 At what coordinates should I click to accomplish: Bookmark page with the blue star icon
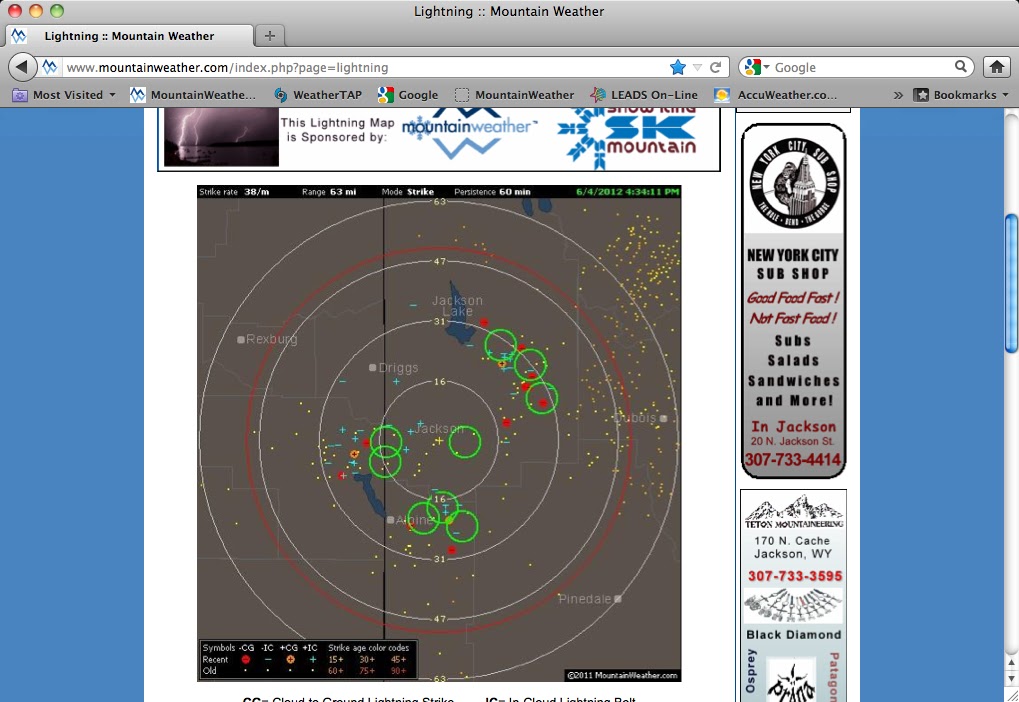click(x=678, y=67)
